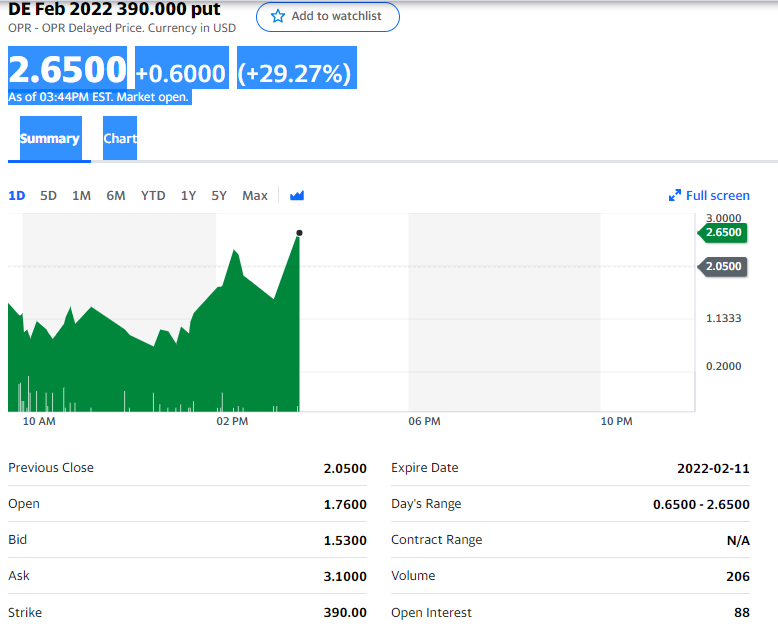The height and width of the screenshot is (632, 778).
Task: Select the 1D time range
Action: point(17,195)
